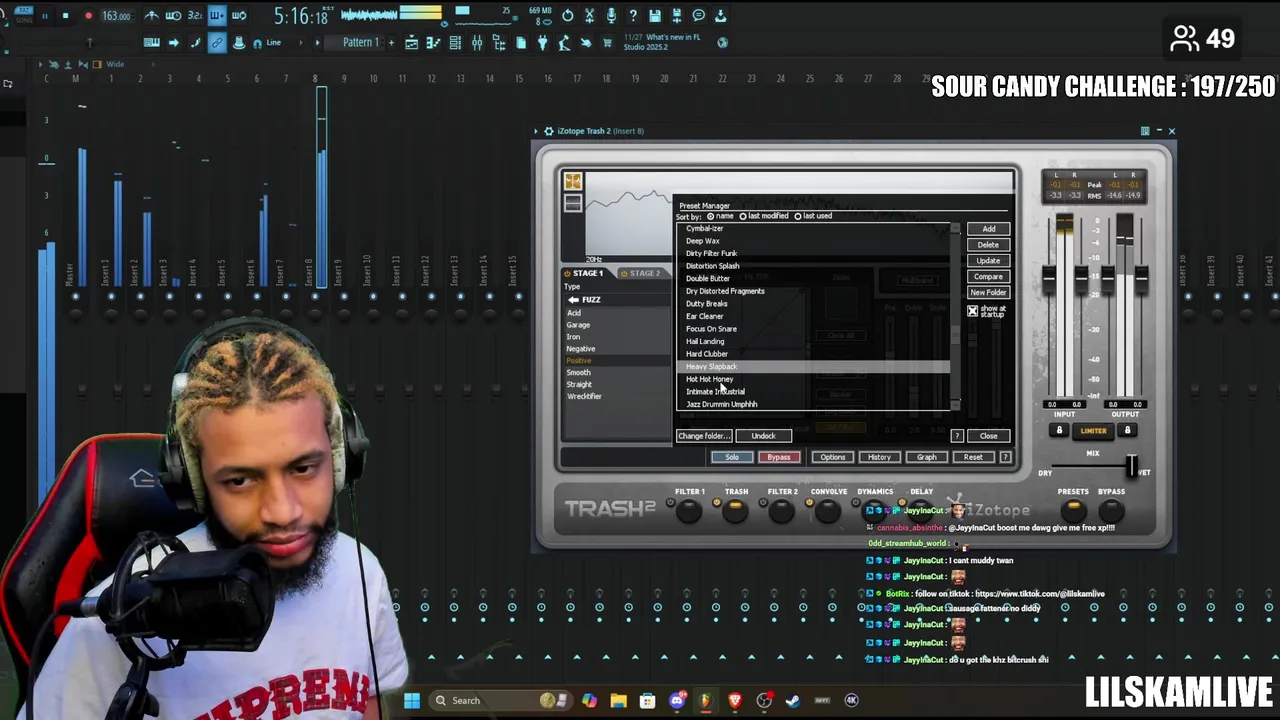
Task: Create a New Folder in Preset Manager
Action: click(988, 293)
